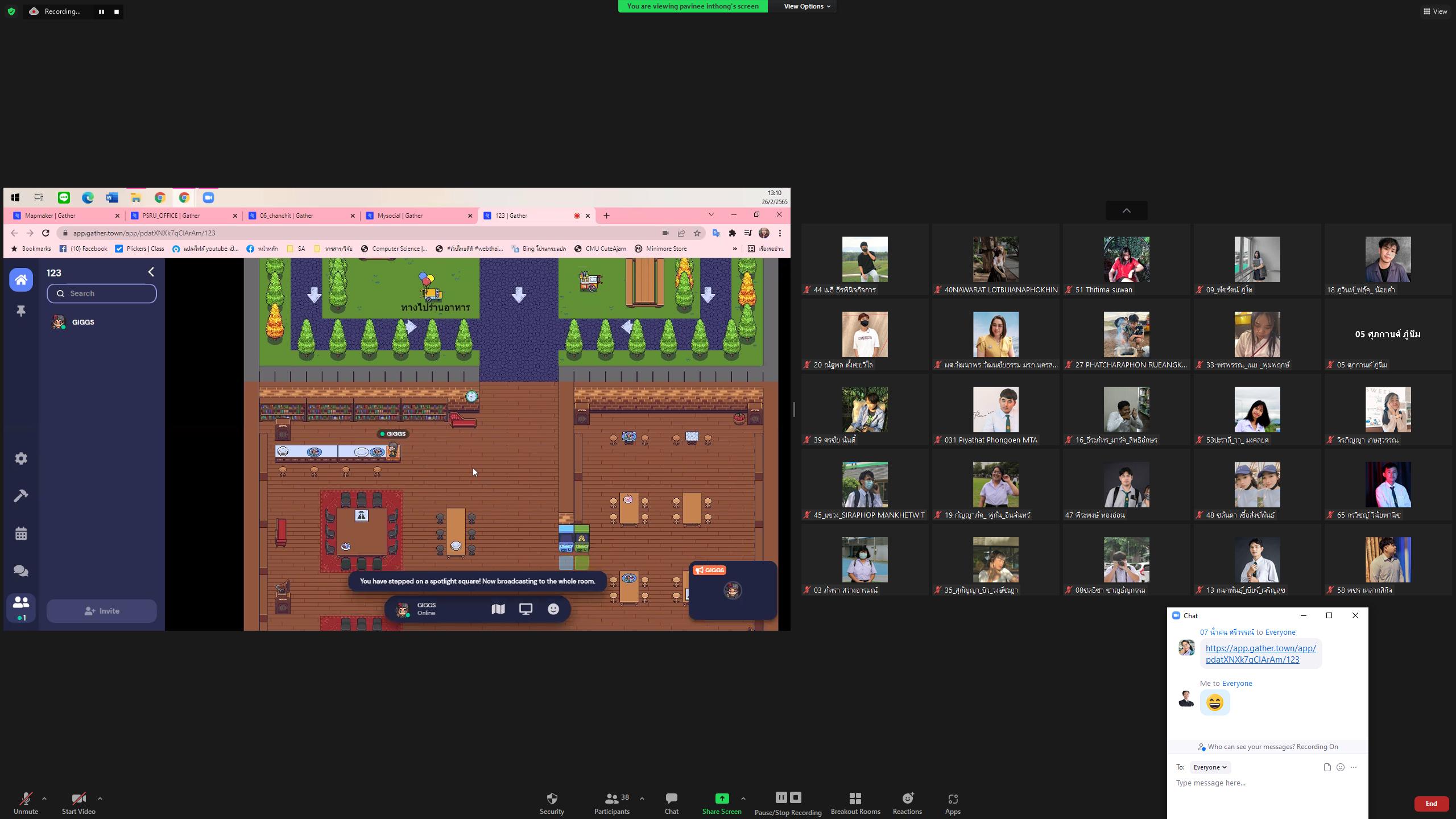Pause the Zoom recording indicator
Viewport: 1456px width, 819px height.
click(101, 11)
